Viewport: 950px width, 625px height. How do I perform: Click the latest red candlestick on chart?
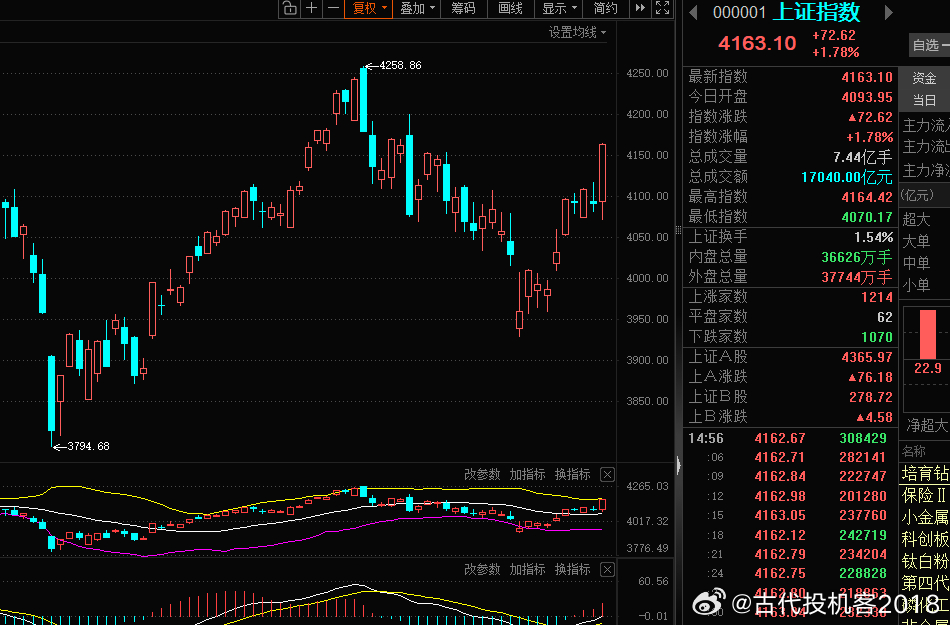(603, 173)
